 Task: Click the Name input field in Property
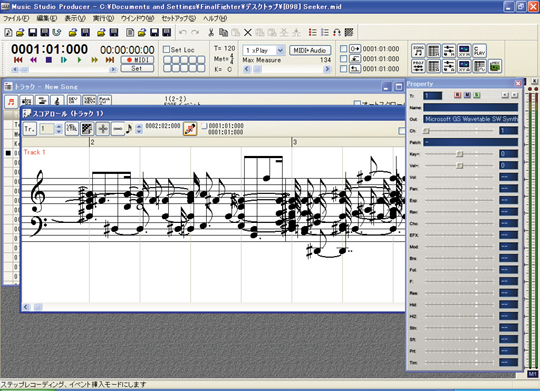point(471,107)
